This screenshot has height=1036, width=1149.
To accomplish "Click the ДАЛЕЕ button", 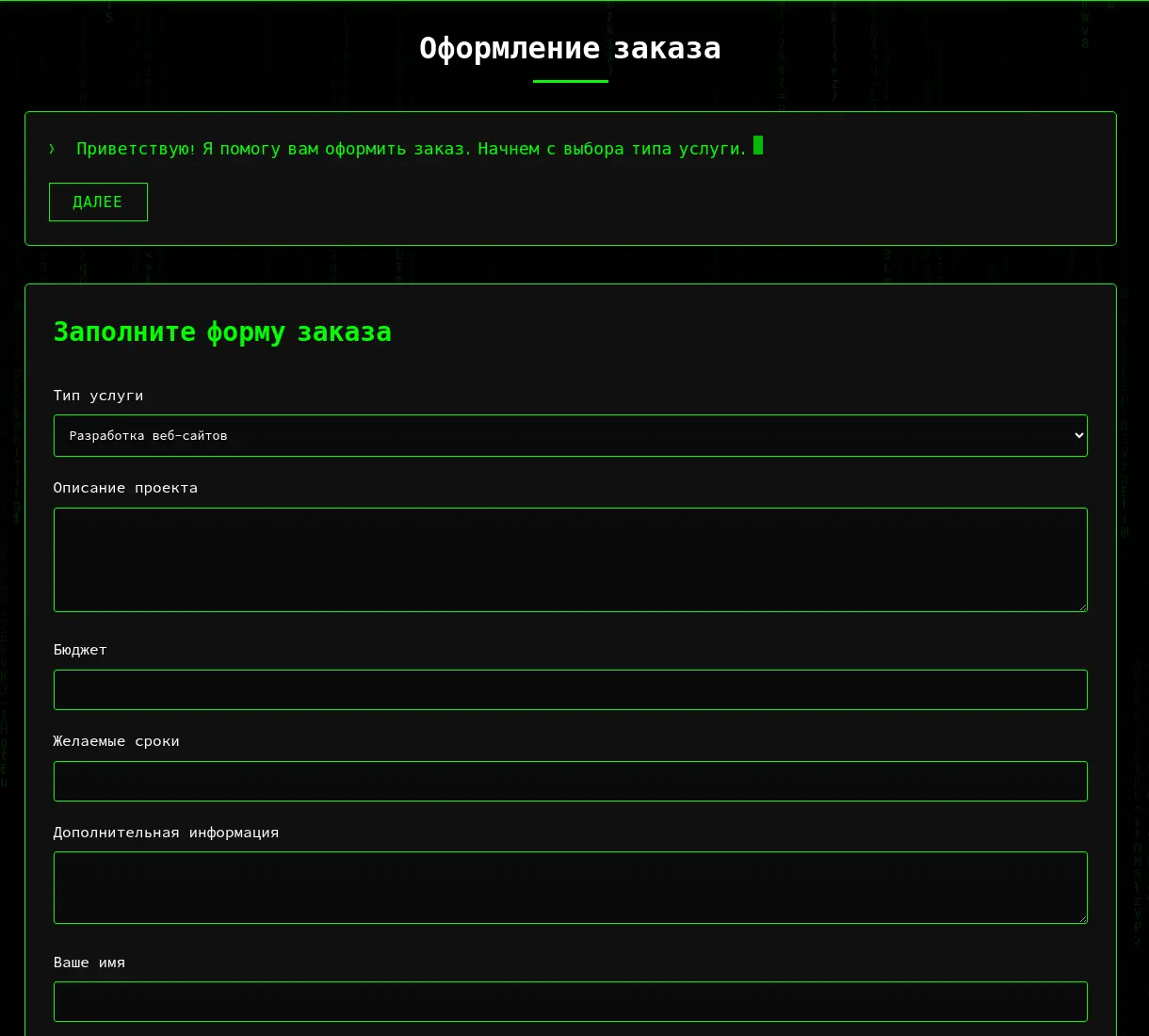I will [98, 202].
